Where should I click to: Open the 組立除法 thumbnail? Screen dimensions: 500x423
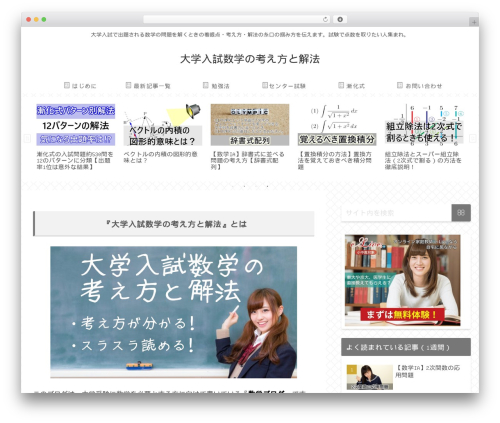[424, 125]
